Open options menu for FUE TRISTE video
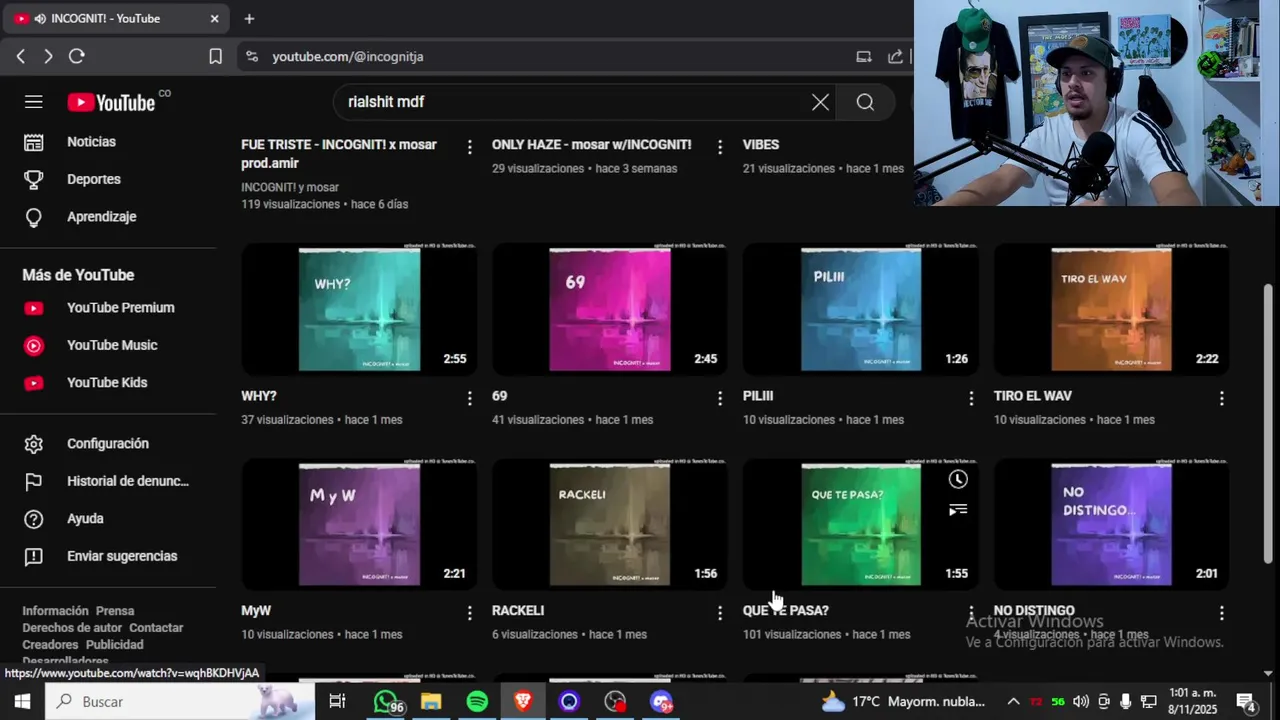The width and height of the screenshot is (1280, 720). pos(469,147)
